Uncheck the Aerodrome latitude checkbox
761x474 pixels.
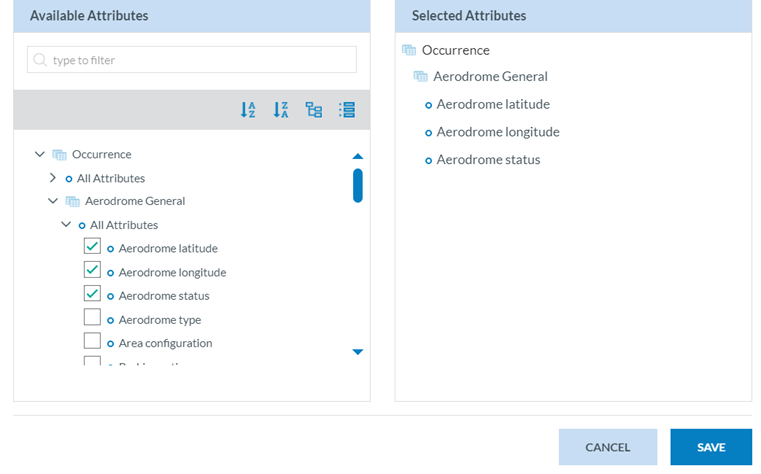tap(92, 246)
